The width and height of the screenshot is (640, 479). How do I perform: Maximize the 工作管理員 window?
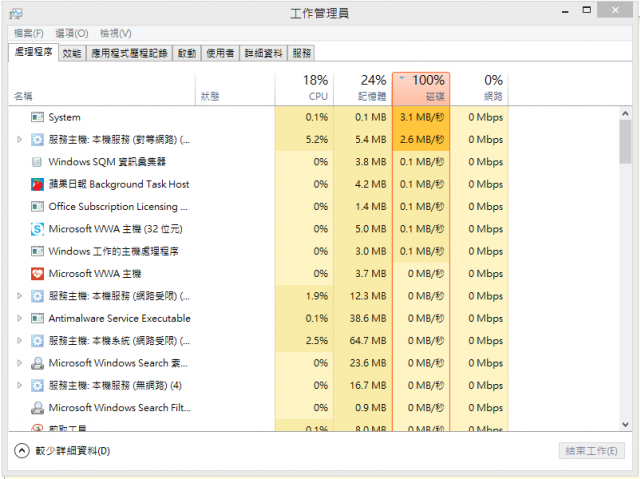tap(587, 11)
